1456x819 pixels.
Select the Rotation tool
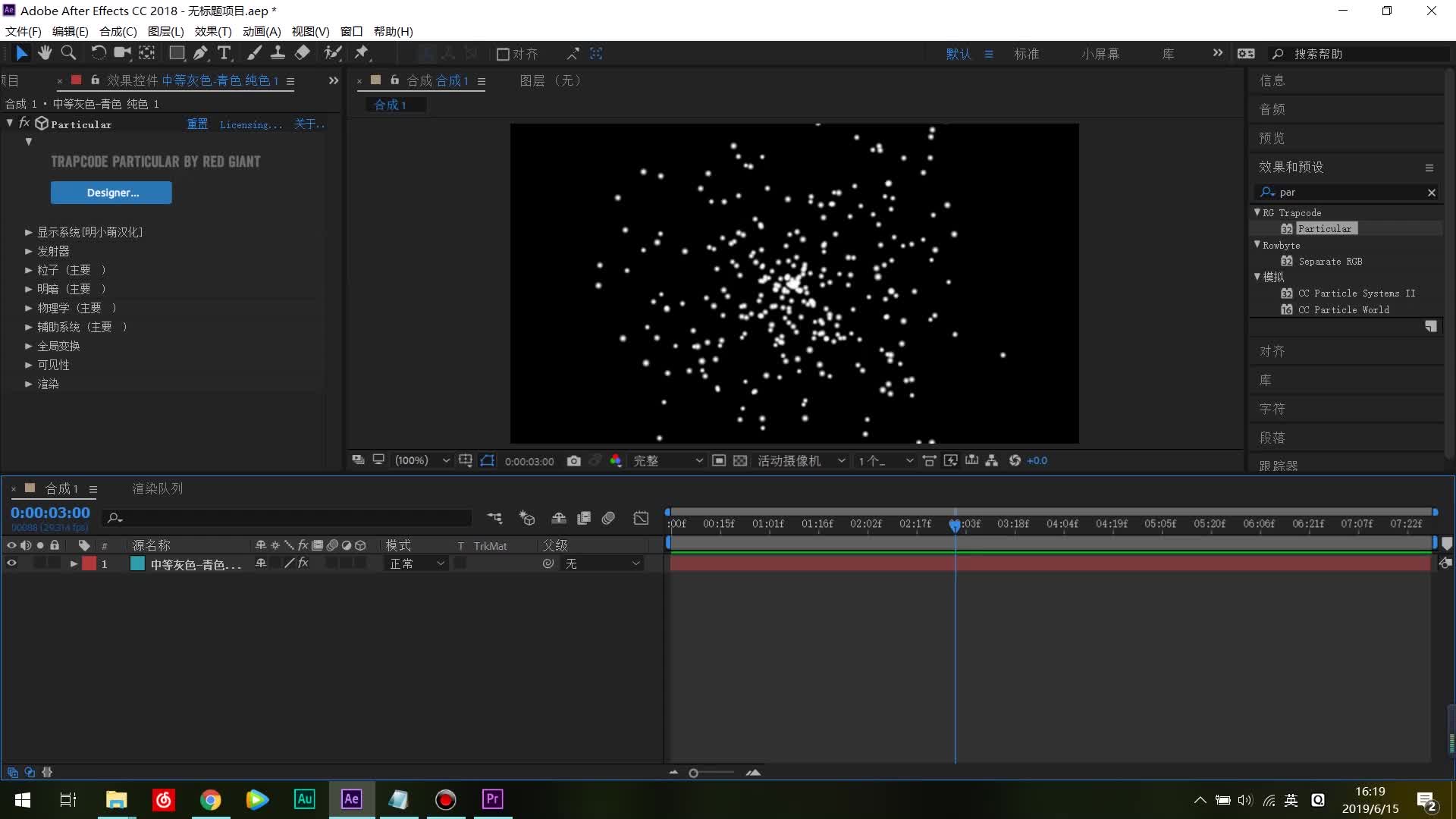[99, 53]
